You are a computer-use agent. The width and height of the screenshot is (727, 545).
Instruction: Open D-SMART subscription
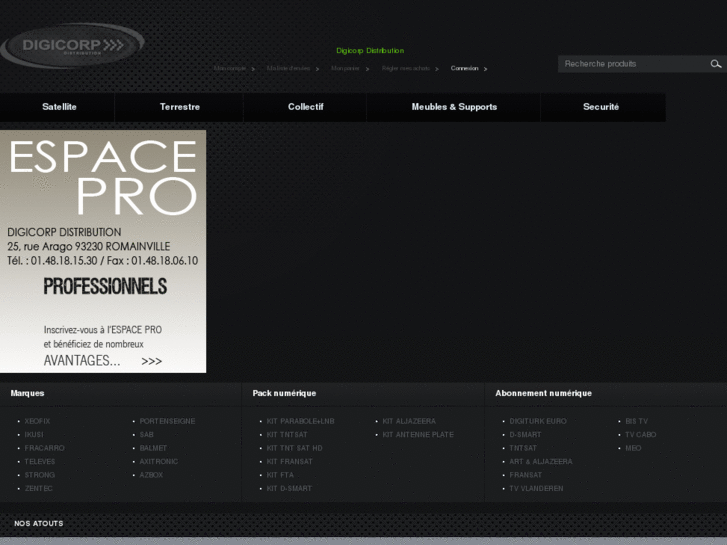point(525,435)
